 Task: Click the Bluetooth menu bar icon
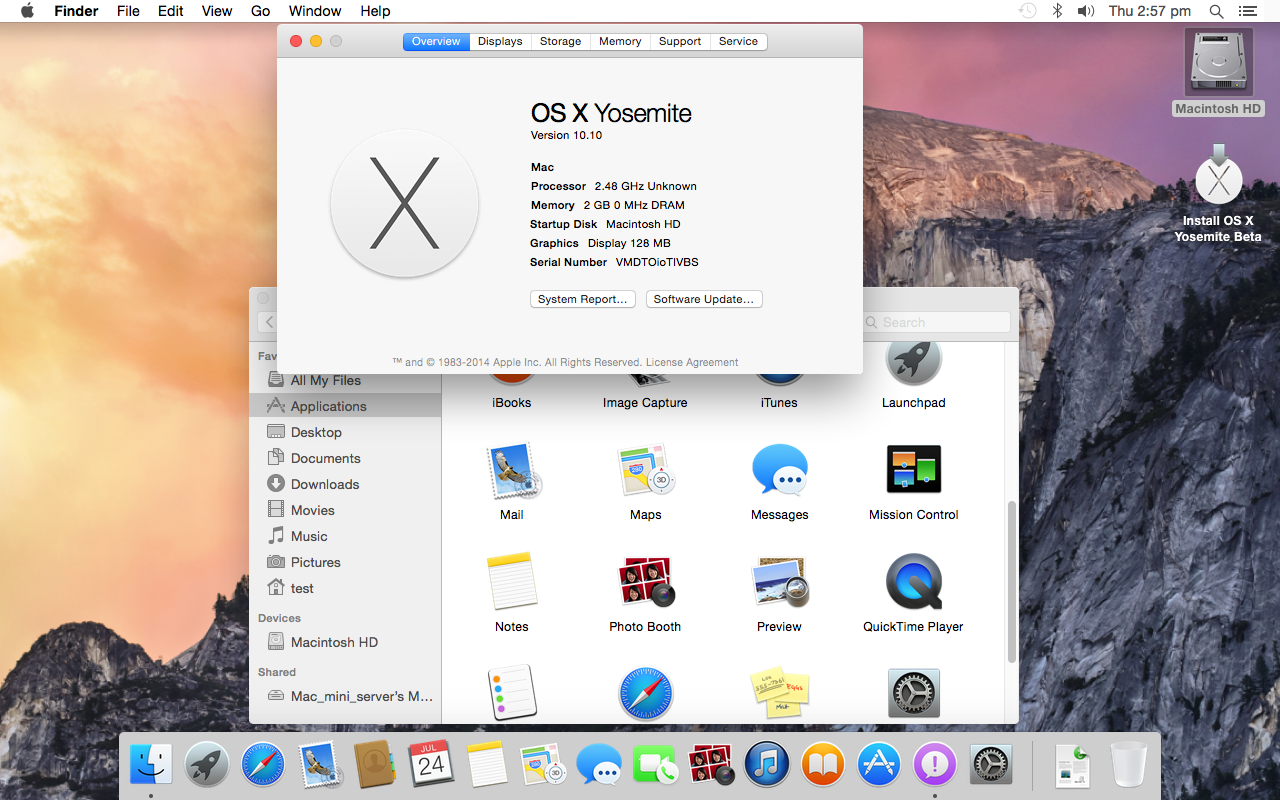click(x=1057, y=11)
